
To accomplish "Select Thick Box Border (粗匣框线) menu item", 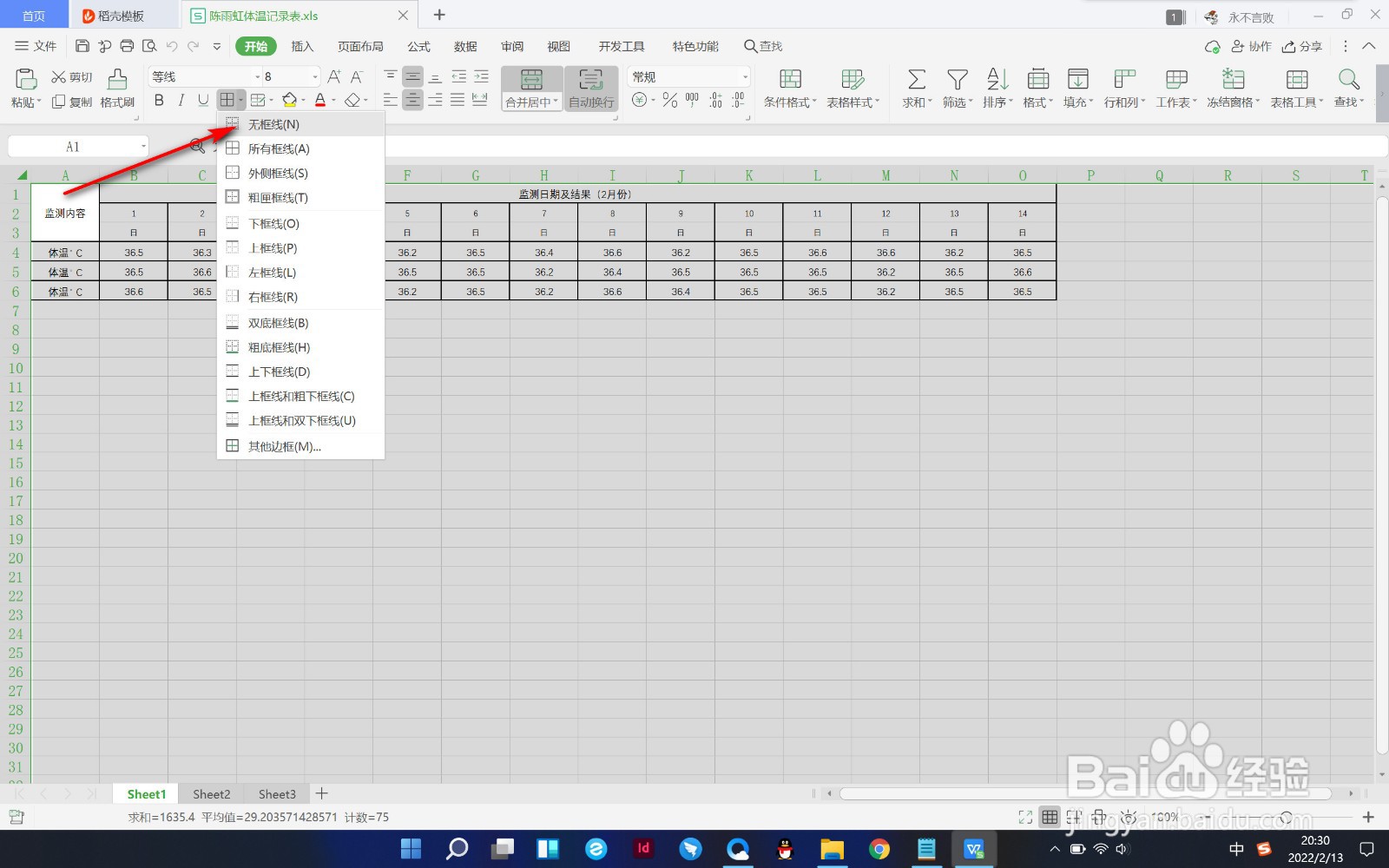I will pyautogui.click(x=300, y=197).
